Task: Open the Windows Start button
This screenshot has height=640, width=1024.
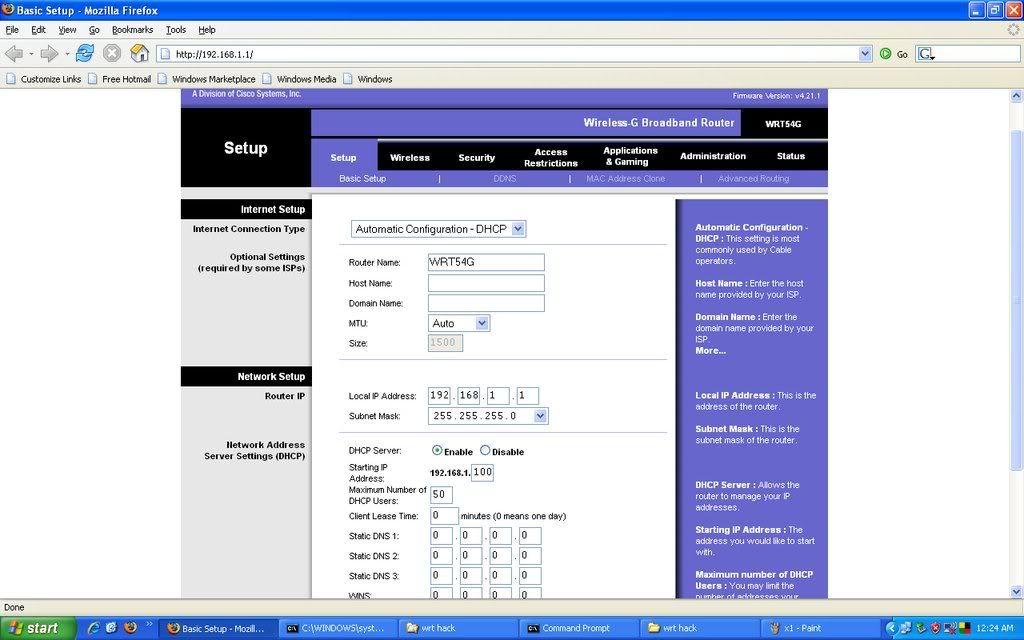Action: (38, 628)
